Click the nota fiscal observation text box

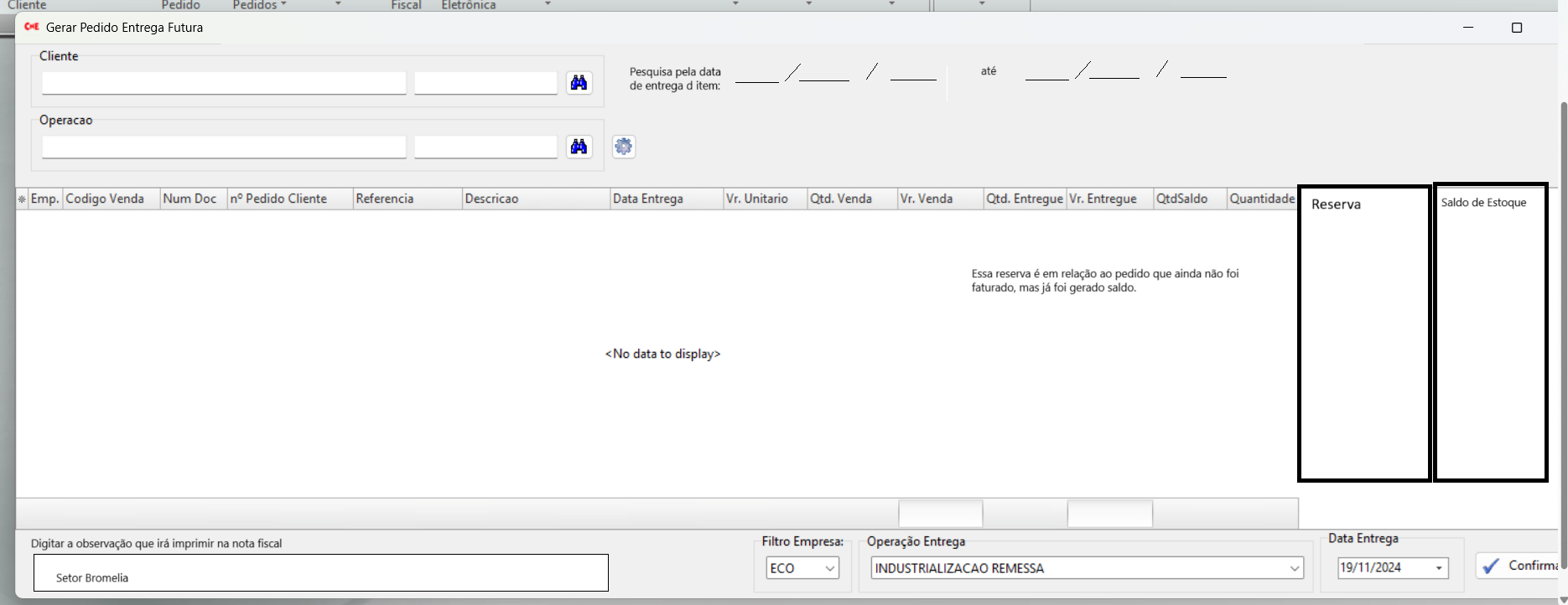click(320, 573)
